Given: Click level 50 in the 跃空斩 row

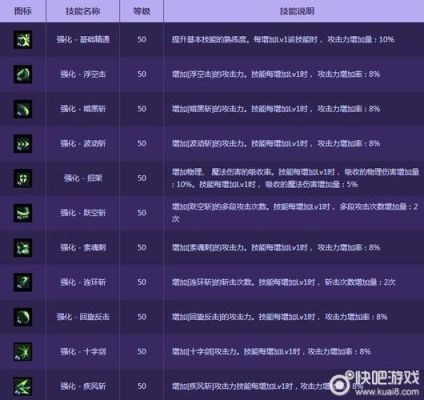Looking at the screenshot, I should pos(142,213).
